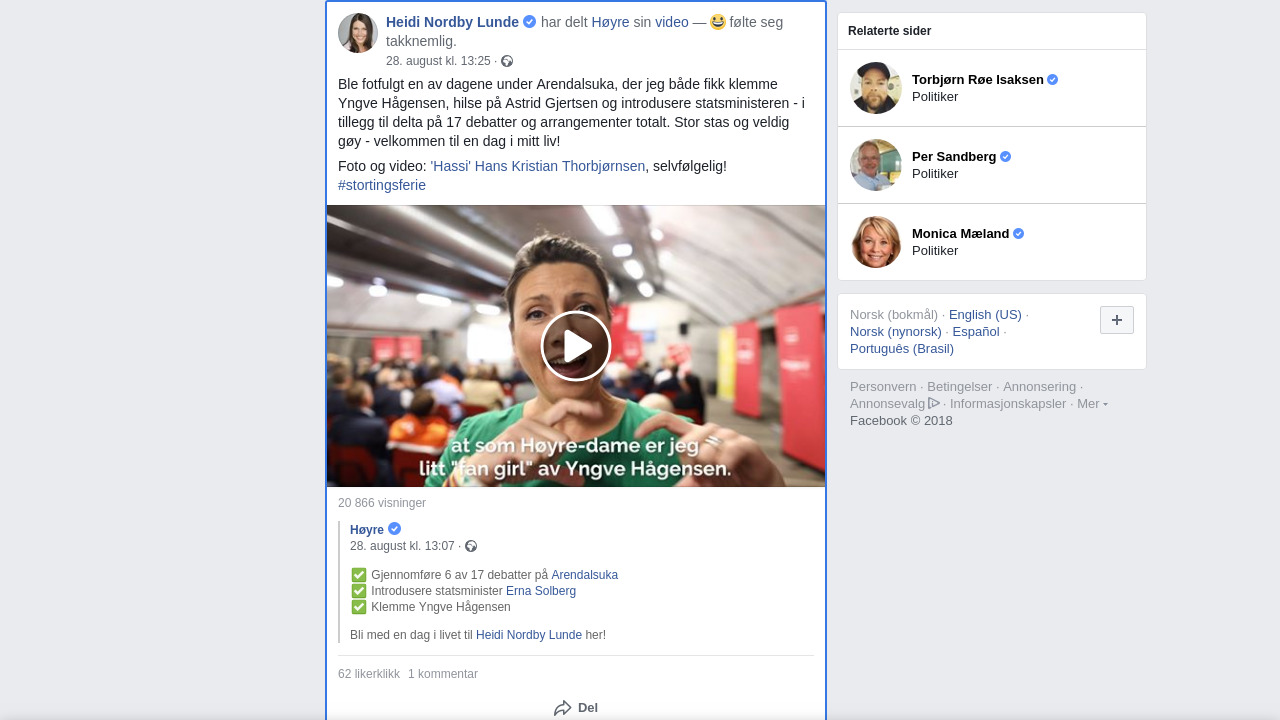Click the 20 866 visninger text
The width and height of the screenshot is (1280, 720).
coord(382,503)
